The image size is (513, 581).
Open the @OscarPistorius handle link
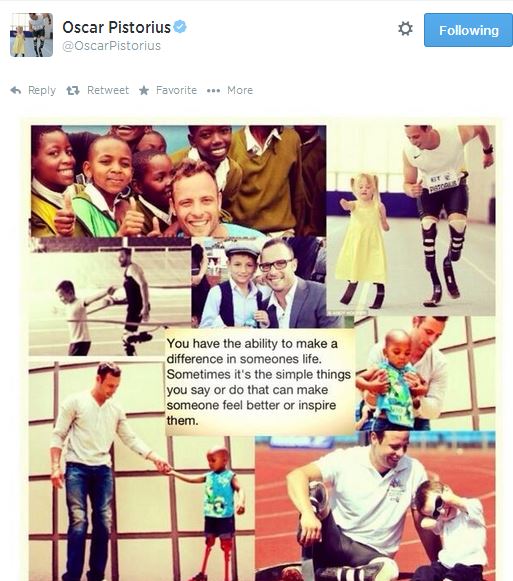pos(112,46)
